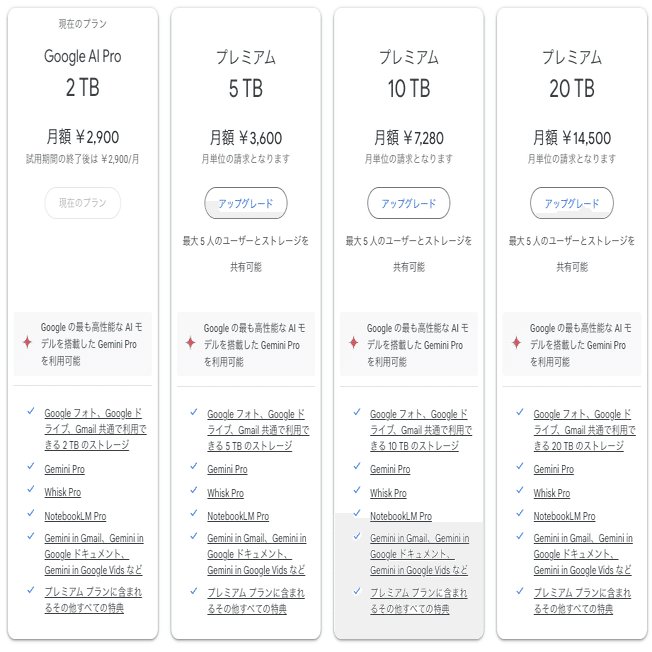652x652 pixels.
Task: Open NotebookLM Pro link in 20 TB plan
Action: tap(564, 516)
